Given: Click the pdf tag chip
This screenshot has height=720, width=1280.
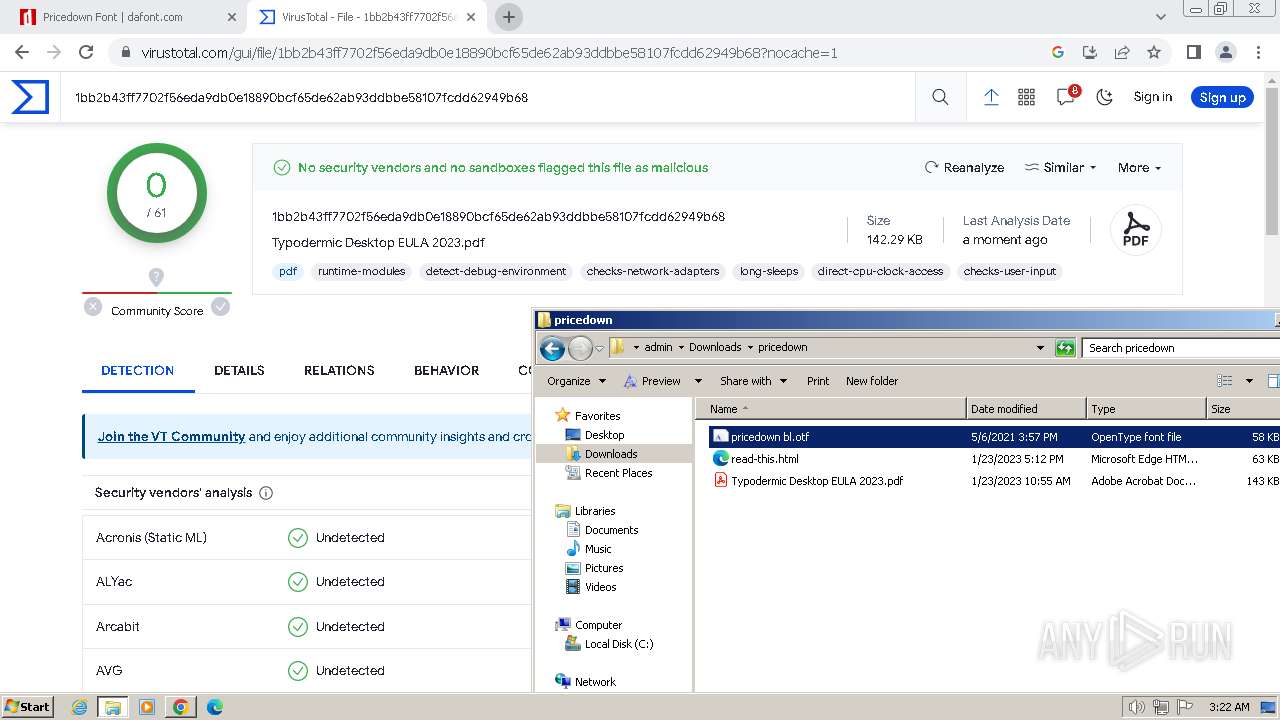Looking at the screenshot, I should 288,271.
